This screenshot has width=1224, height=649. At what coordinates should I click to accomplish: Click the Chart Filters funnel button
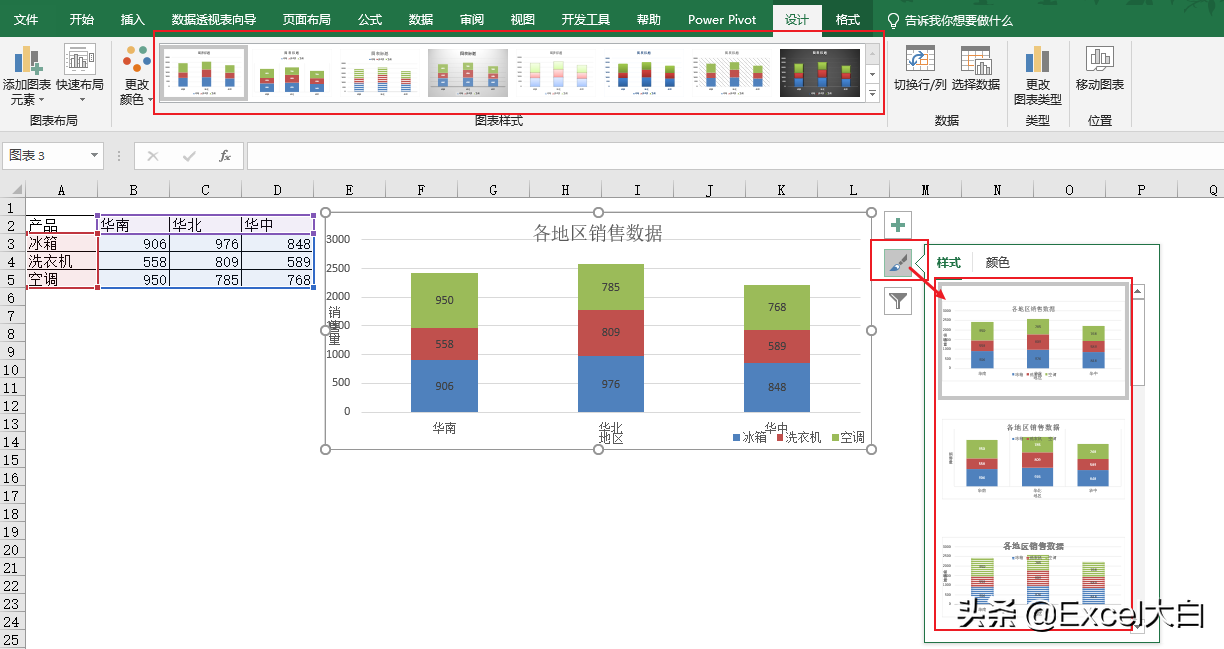[898, 300]
